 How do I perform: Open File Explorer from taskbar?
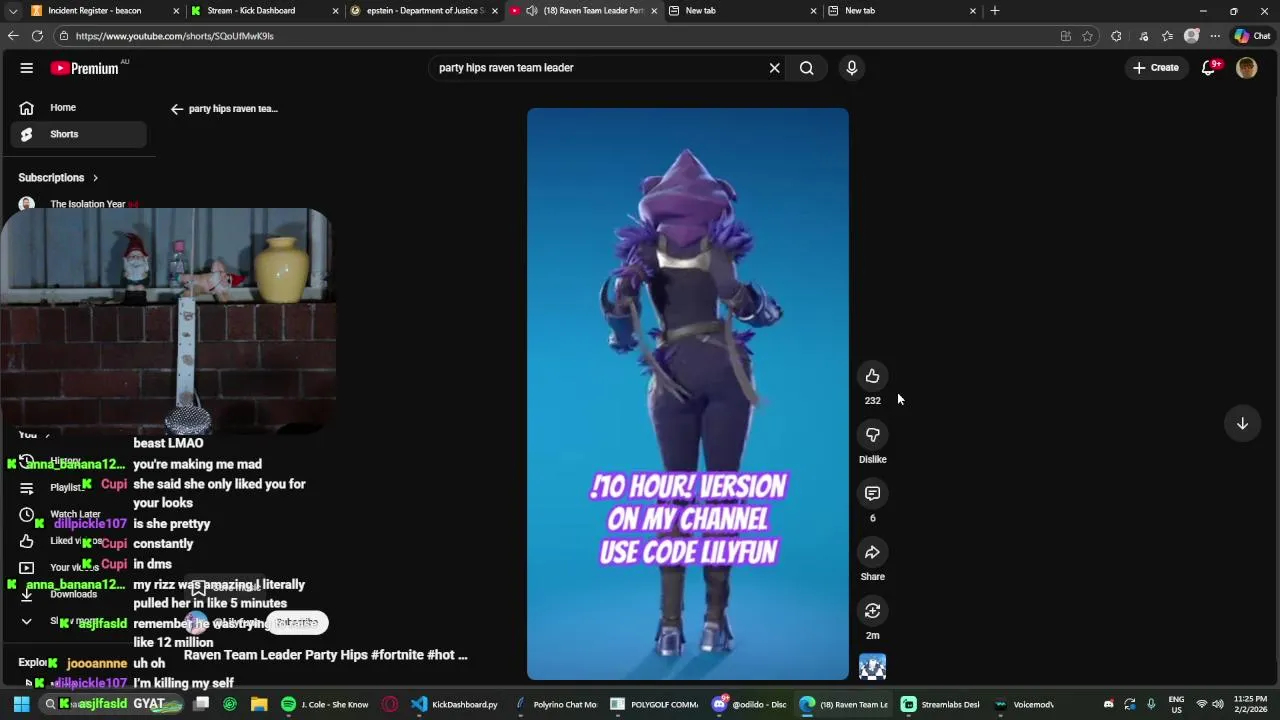click(259, 704)
